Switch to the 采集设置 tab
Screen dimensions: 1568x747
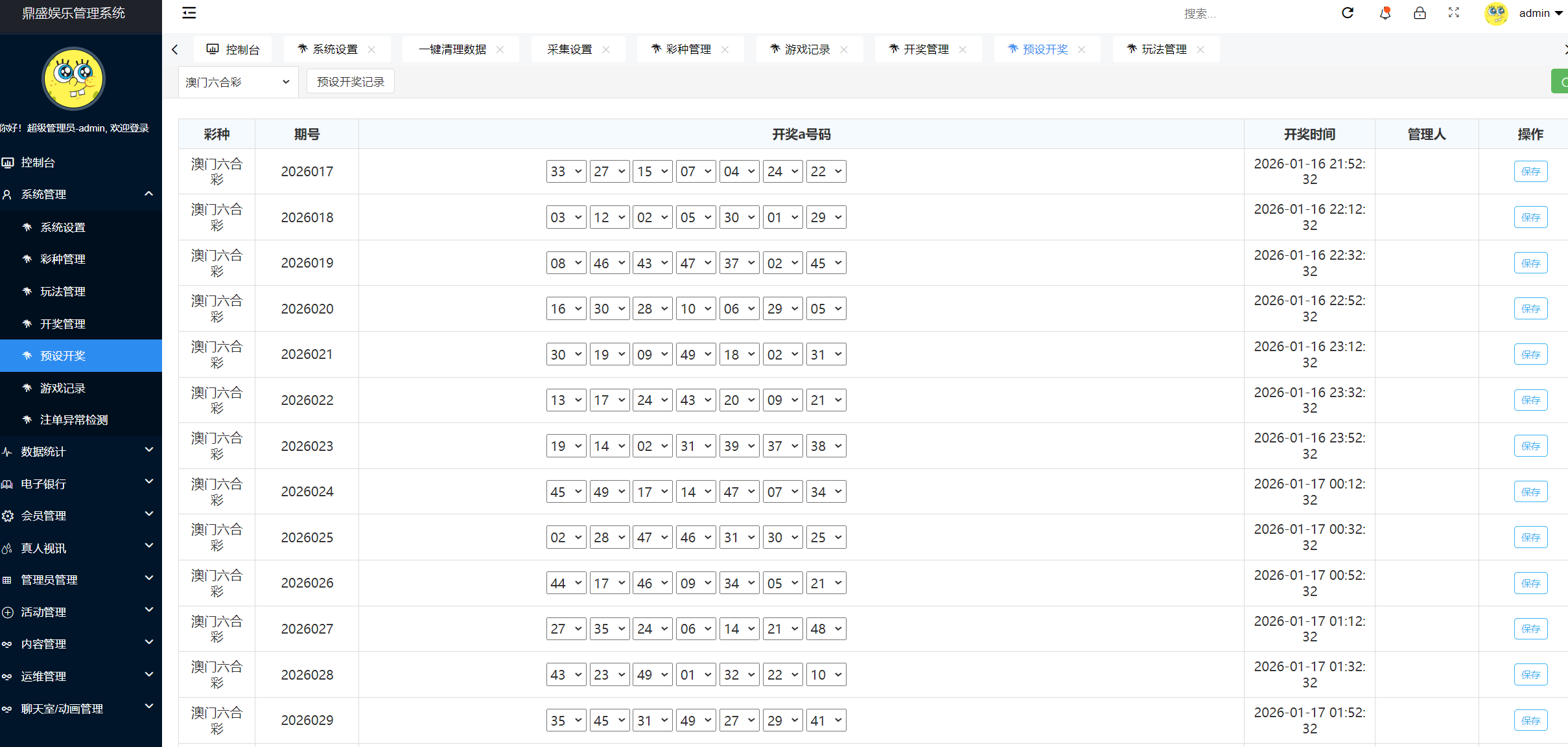570,49
